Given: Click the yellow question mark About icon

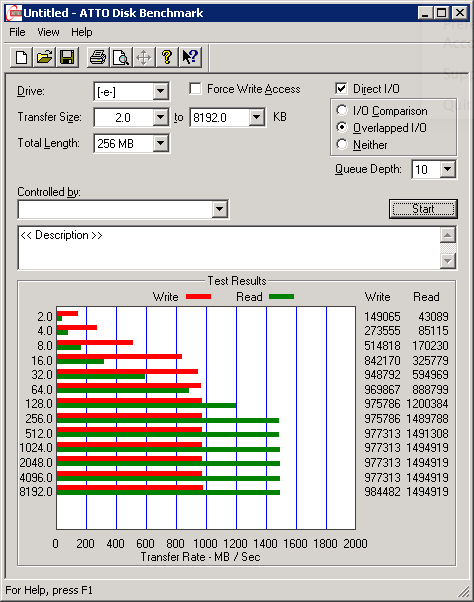Looking at the screenshot, I should click(x=167, y=58).
